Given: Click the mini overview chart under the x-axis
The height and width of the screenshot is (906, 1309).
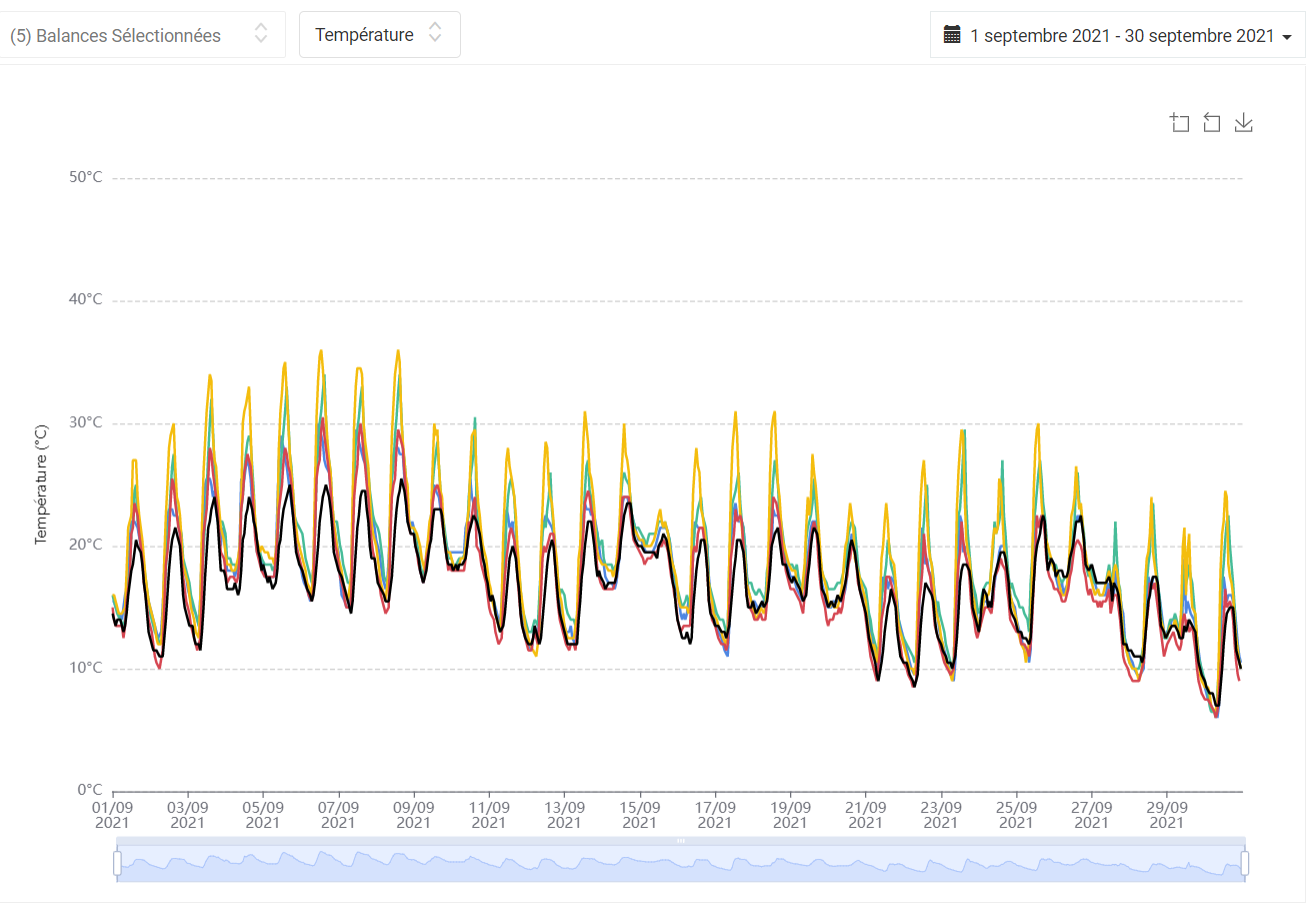Looking at the screenshot, I should 681,863.
